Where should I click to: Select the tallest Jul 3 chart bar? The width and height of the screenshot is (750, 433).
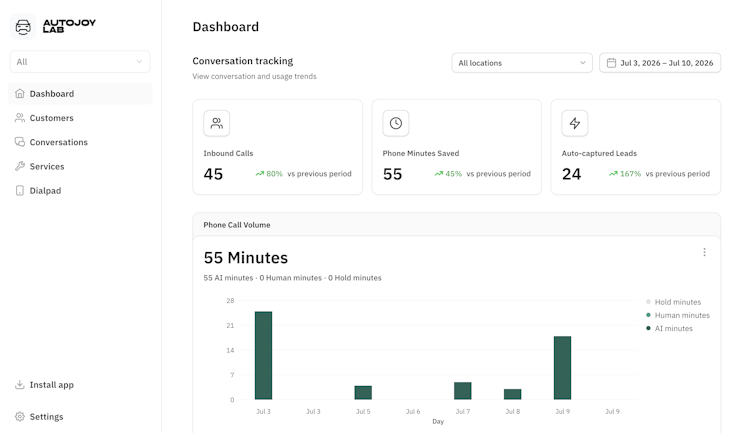264,355
